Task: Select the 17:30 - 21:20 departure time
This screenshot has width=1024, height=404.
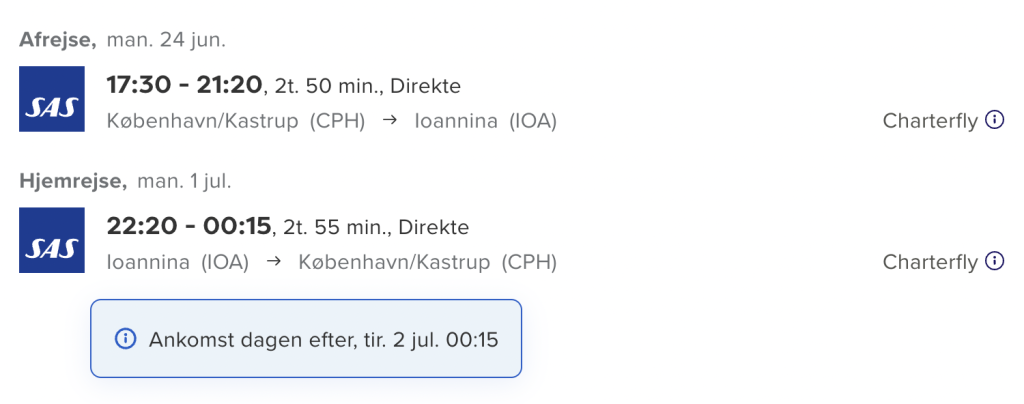Action: coord(184,85)
